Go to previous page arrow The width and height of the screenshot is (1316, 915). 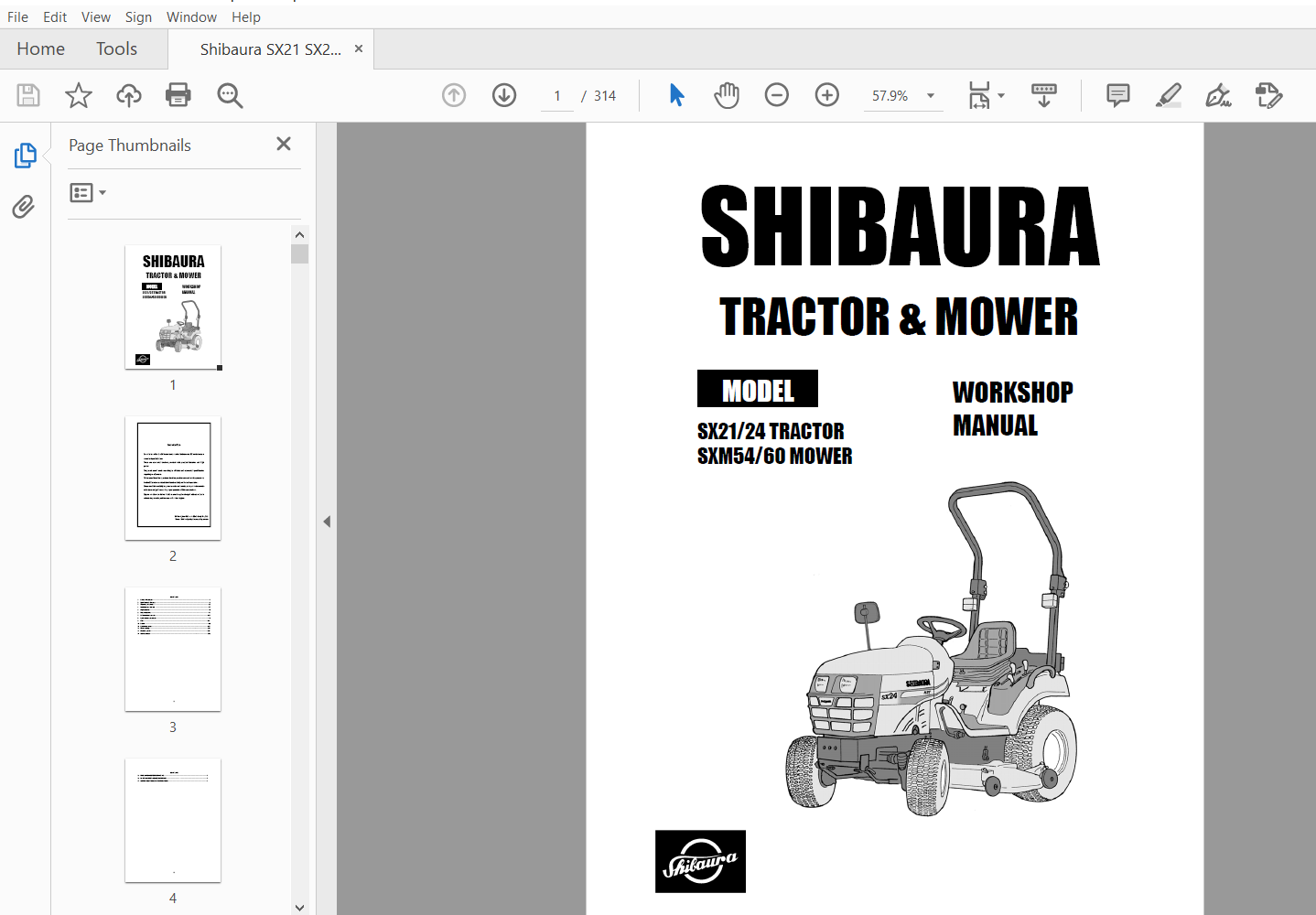click(454, 95)
